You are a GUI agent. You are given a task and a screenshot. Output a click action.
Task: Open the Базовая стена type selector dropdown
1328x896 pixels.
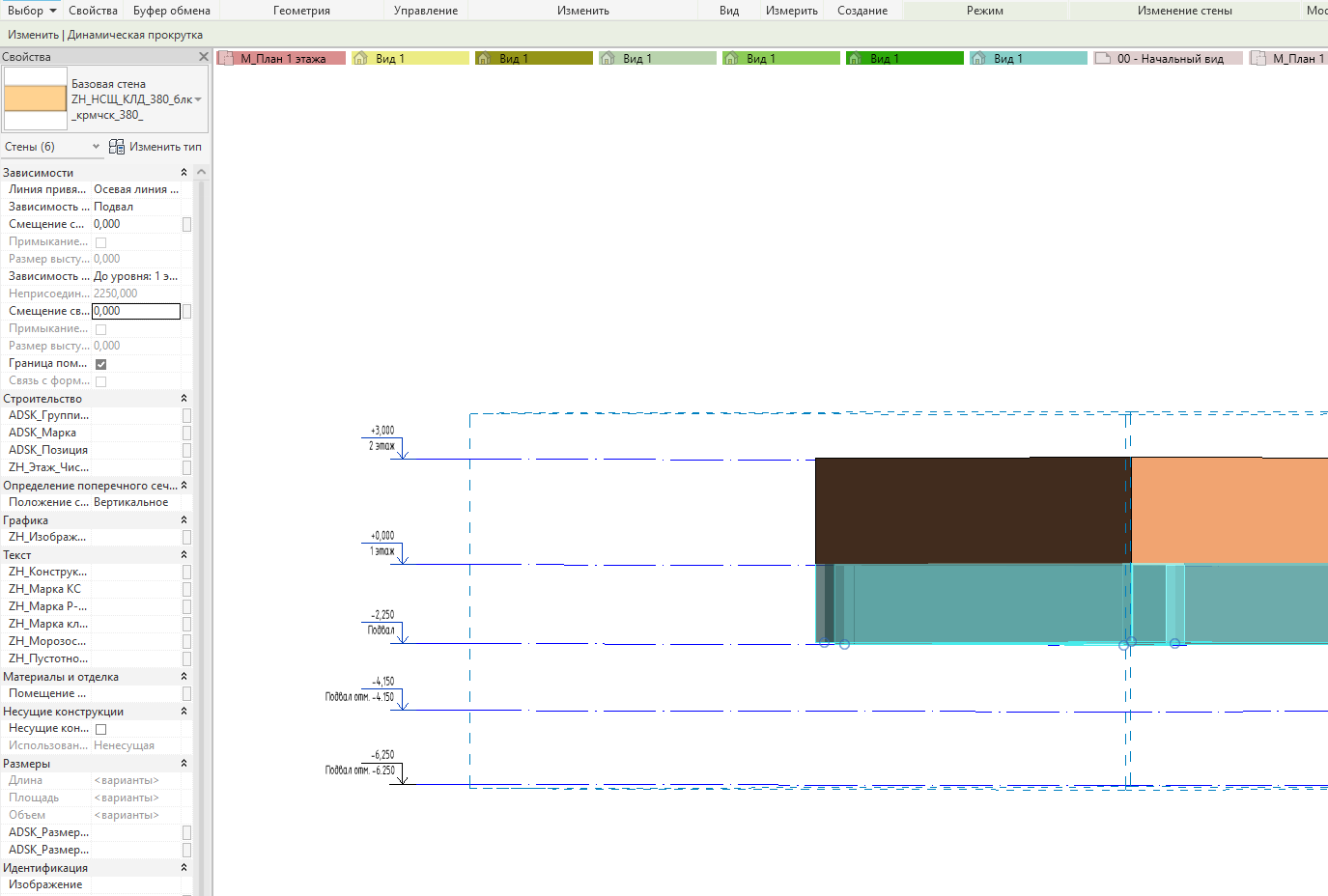pos(198,99)
